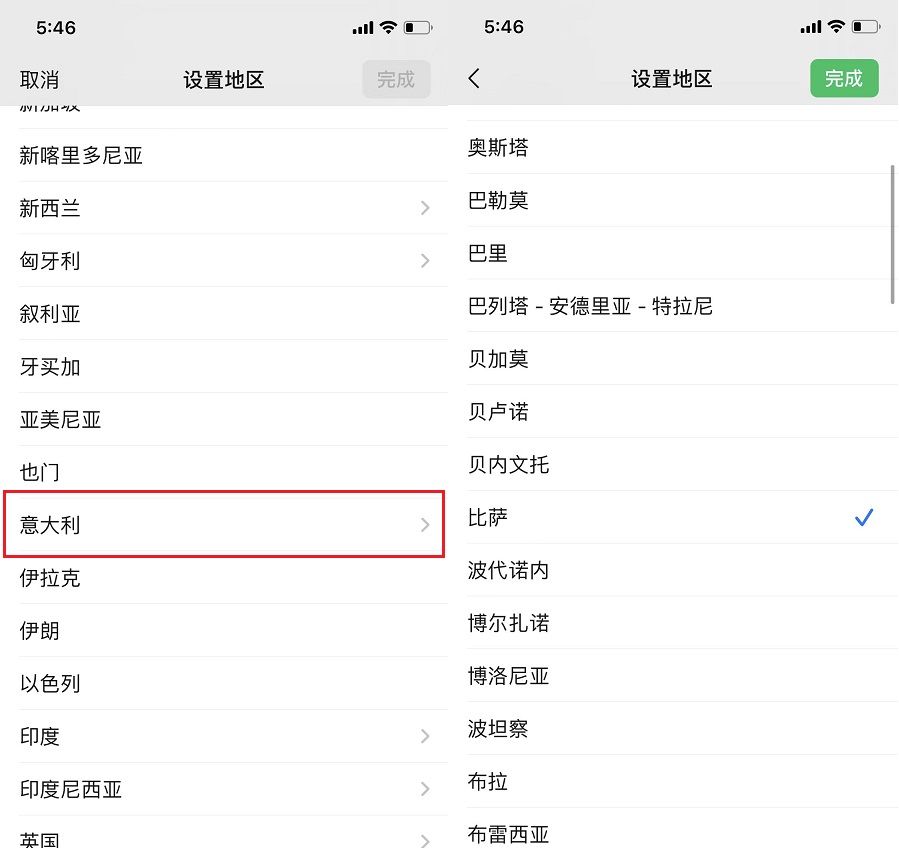This screenshot has height=848, width=899.
Task: Select 叙利亚 from the country list
Action: (50, 314)
